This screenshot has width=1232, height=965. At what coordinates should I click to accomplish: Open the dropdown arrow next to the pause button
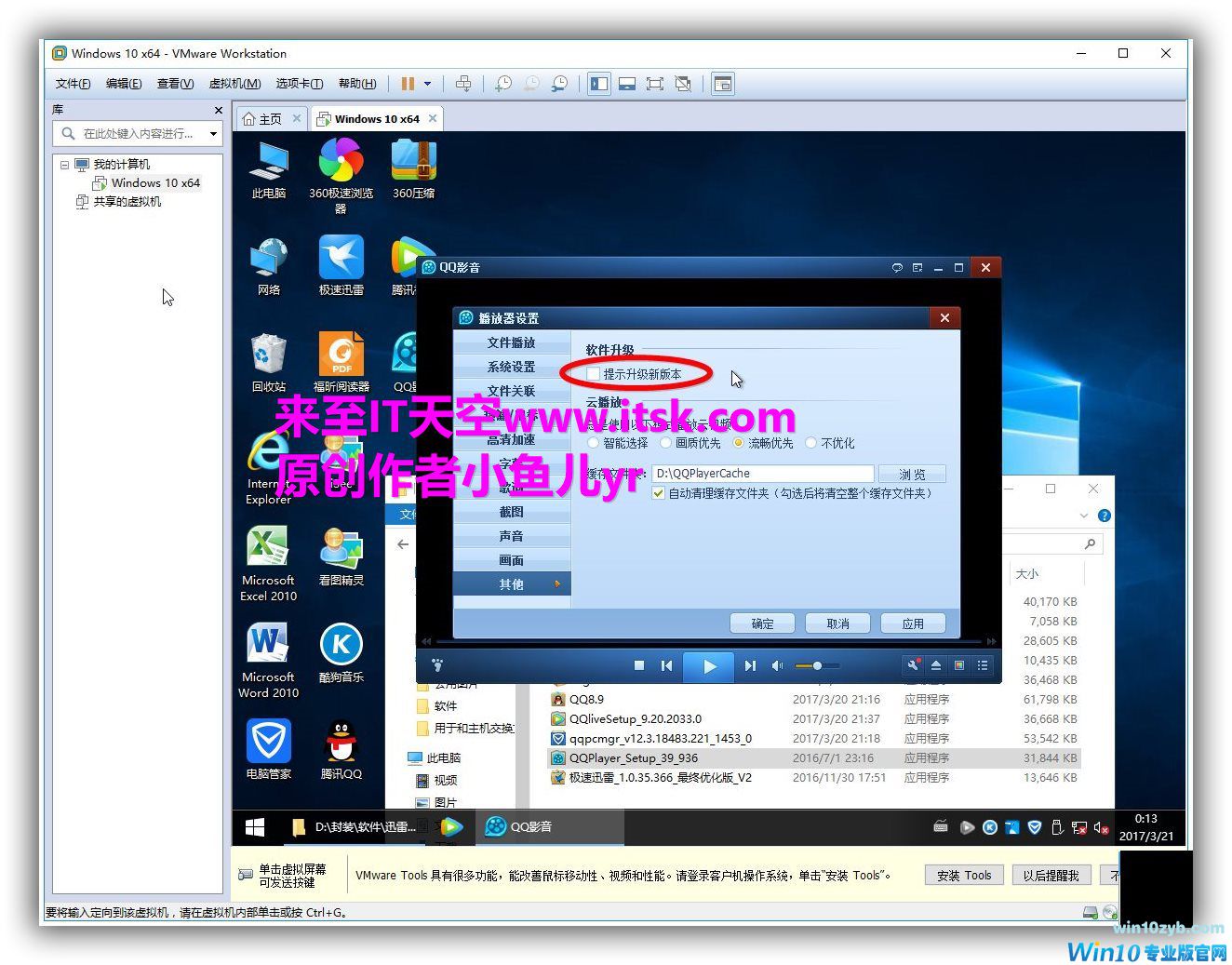click(428, 84)
